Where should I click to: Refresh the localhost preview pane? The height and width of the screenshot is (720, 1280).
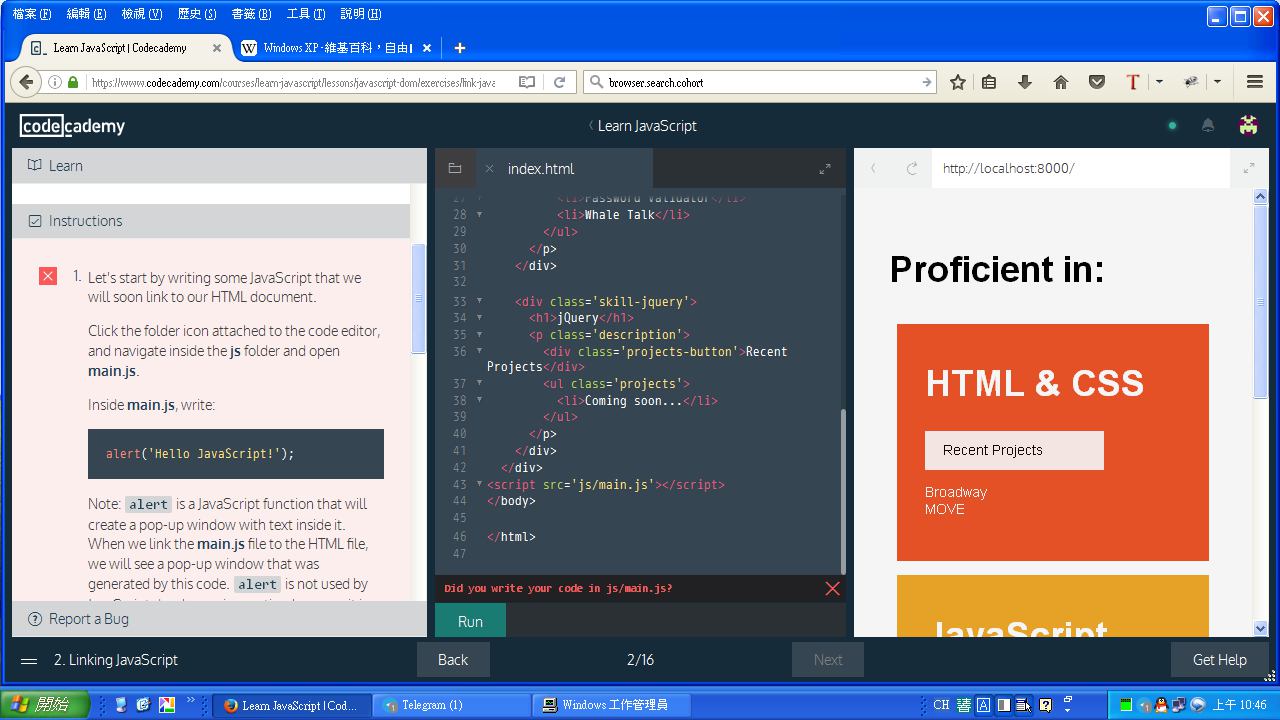pyautogui.click(x=912, y=168)
